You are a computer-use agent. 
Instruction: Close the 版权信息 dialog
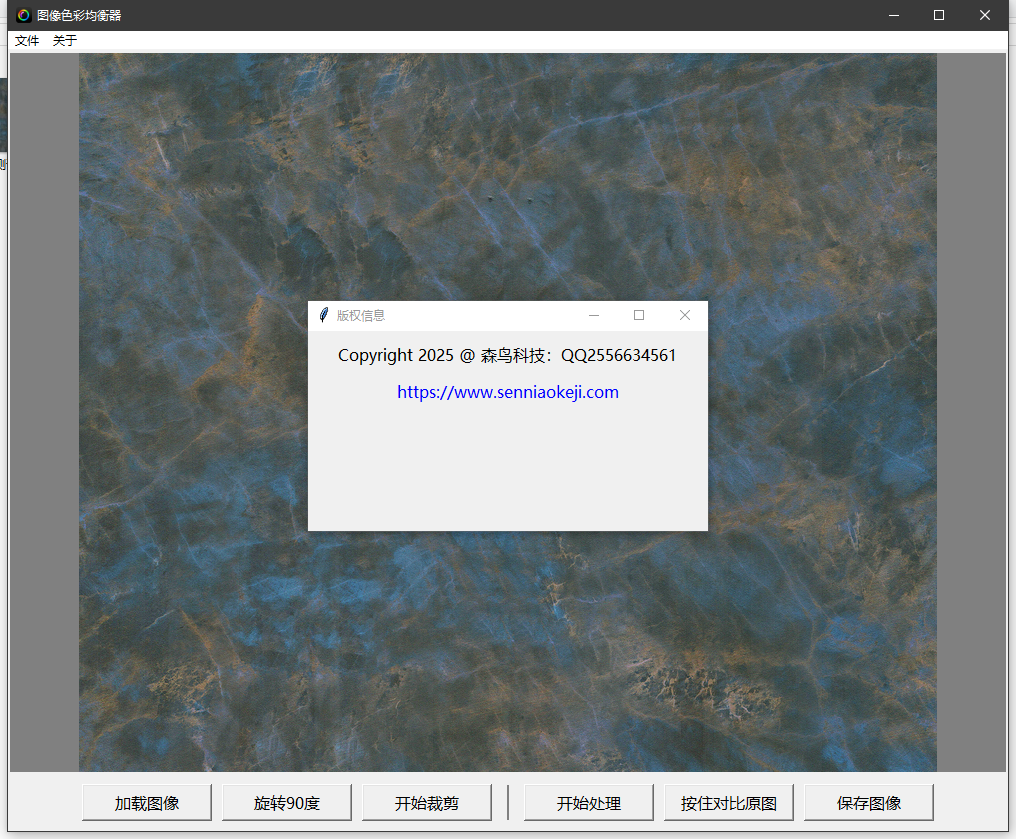(x=685, y=315)
